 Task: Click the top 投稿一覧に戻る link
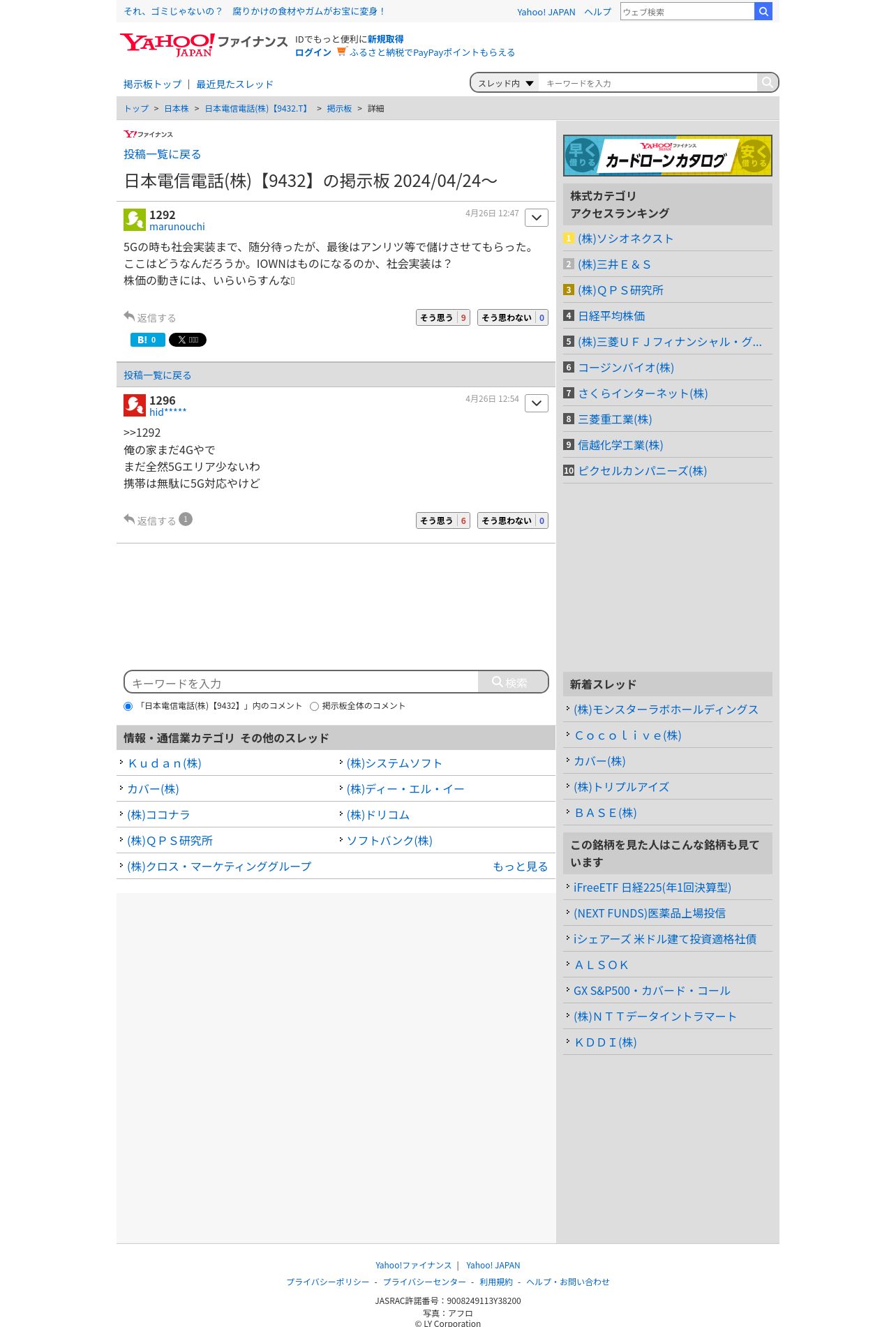tap(163, 154)
